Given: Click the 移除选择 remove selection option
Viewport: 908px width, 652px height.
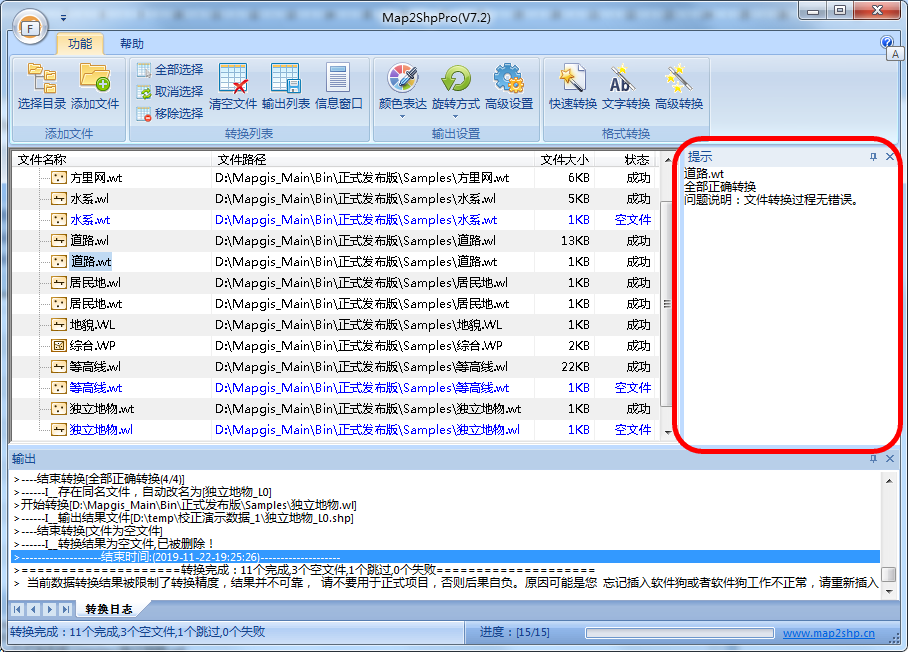Looking at the screenshot, I should point(170,113).
